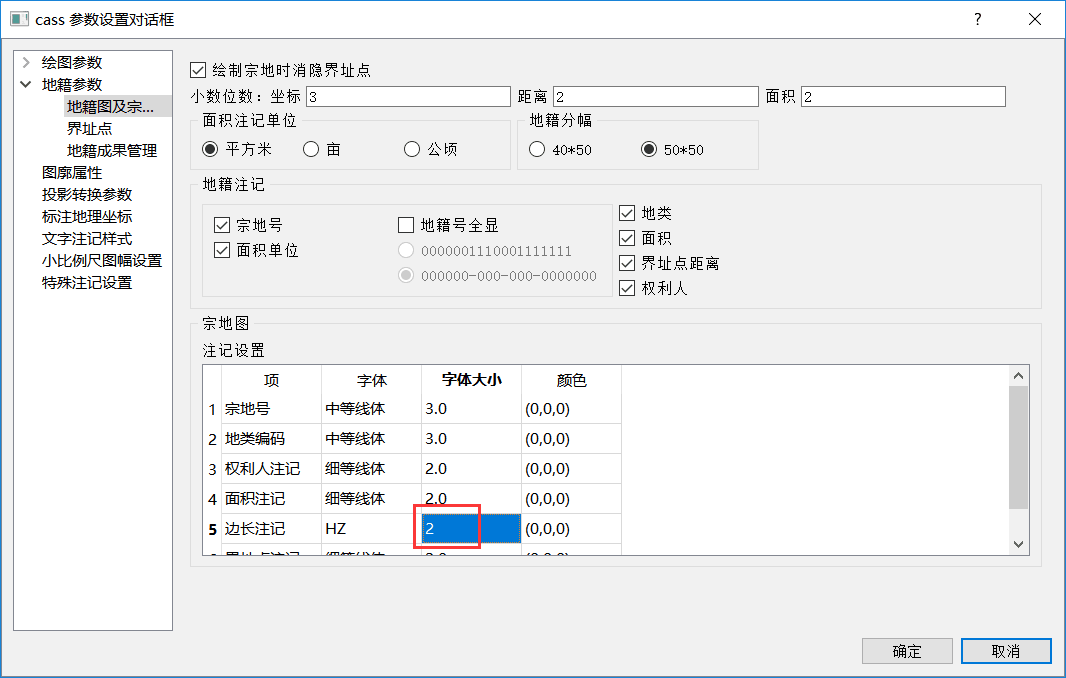Enable the 地籍号全显 checkbox
The width and height of the screenshot is (1066, 678).
406,225
